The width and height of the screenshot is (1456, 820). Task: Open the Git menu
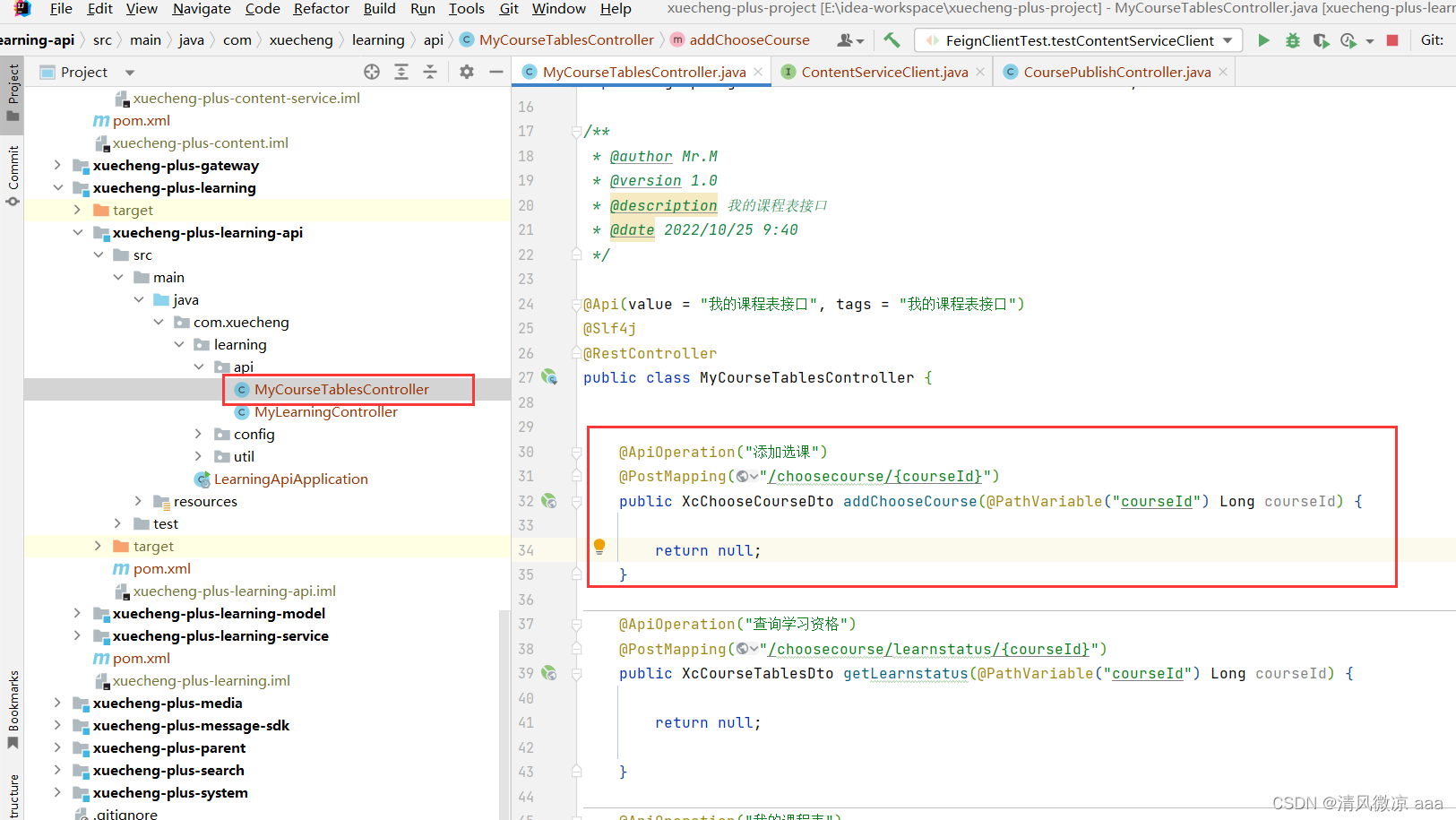[509, 9]
